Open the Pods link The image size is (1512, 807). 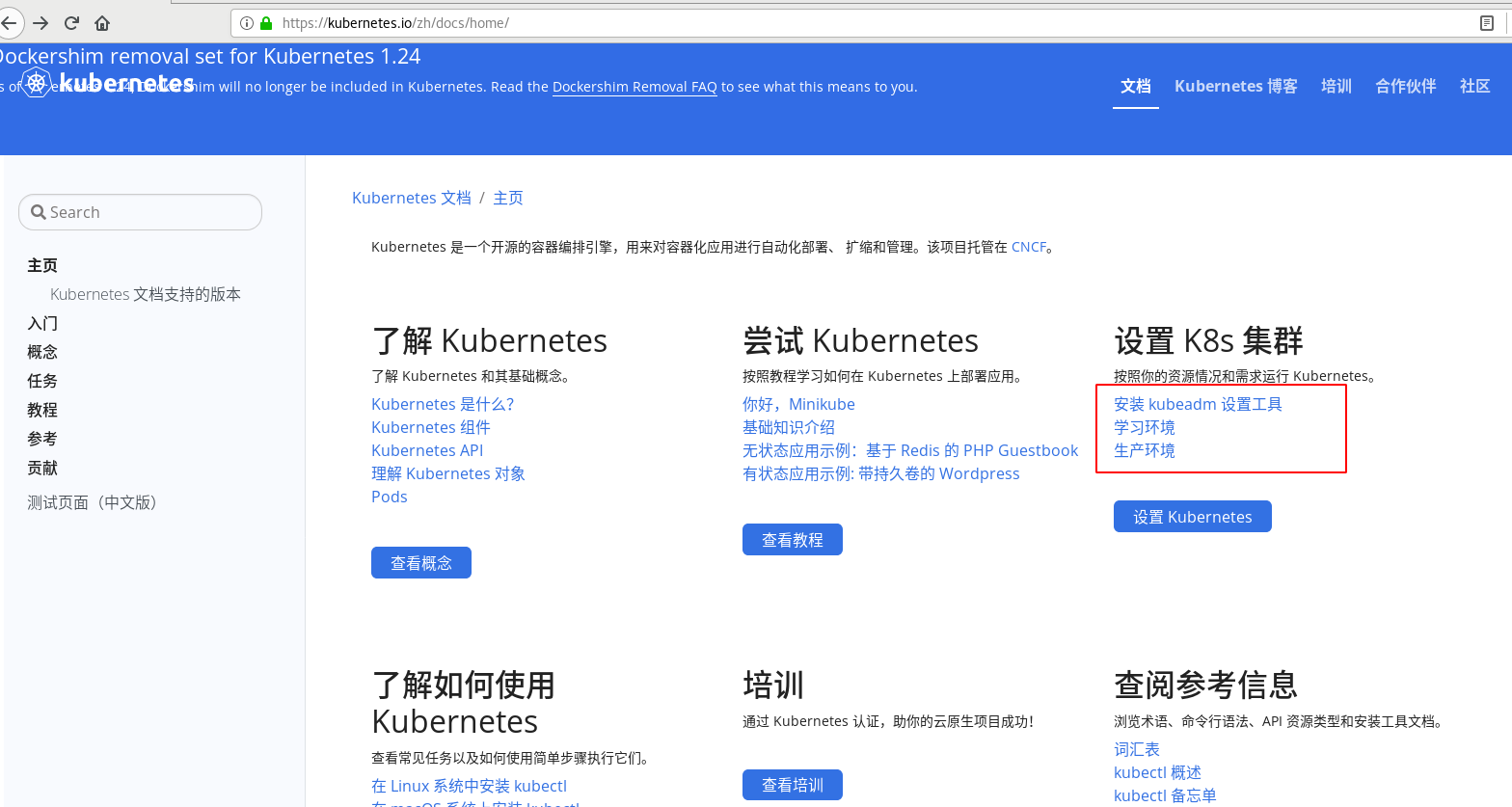pyautogui.click(x=390, y=497)
